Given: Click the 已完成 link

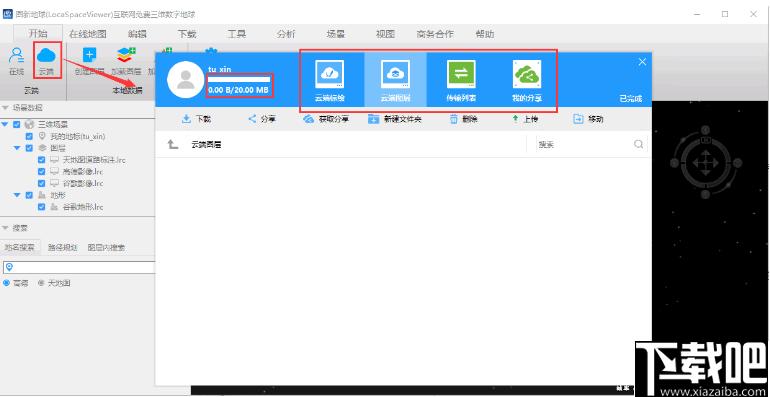Looking at the screenshot, I should tap(631, 99).
